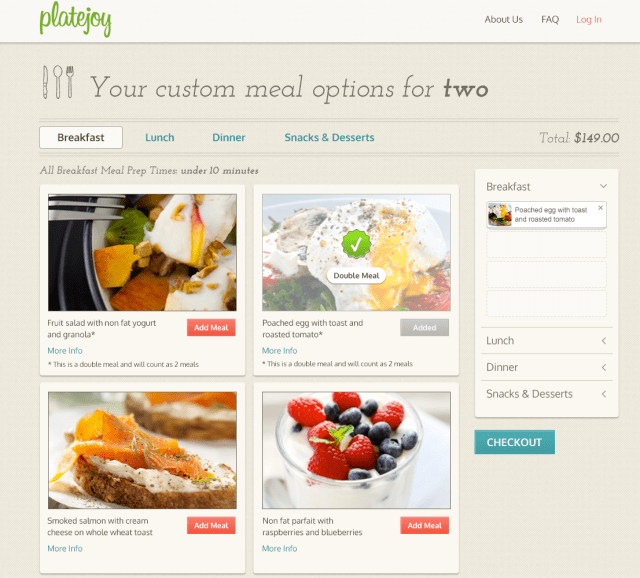Click the smoked salmon toast photo
Image resolution: width=640 pixels, height=578 pixels.
point(142,450)
